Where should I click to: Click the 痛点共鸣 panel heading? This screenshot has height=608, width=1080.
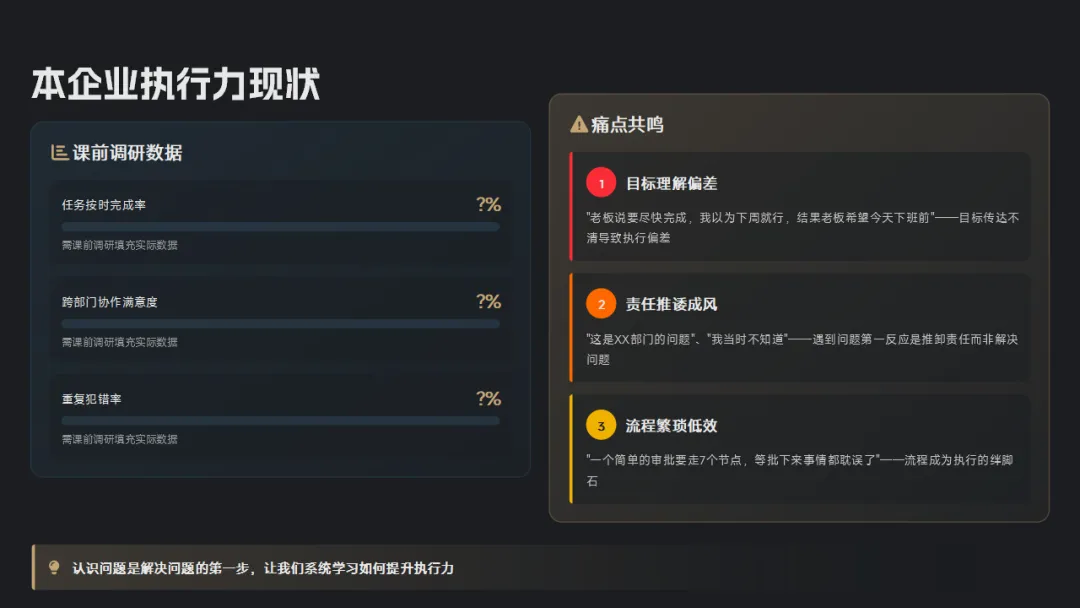(627, 125)
